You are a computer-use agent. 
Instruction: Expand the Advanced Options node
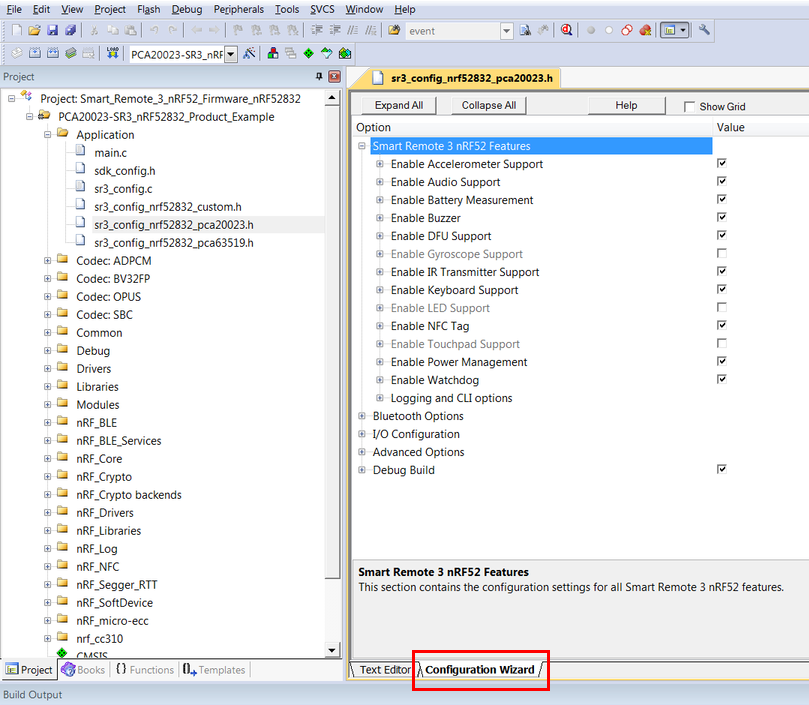[362, 452]
